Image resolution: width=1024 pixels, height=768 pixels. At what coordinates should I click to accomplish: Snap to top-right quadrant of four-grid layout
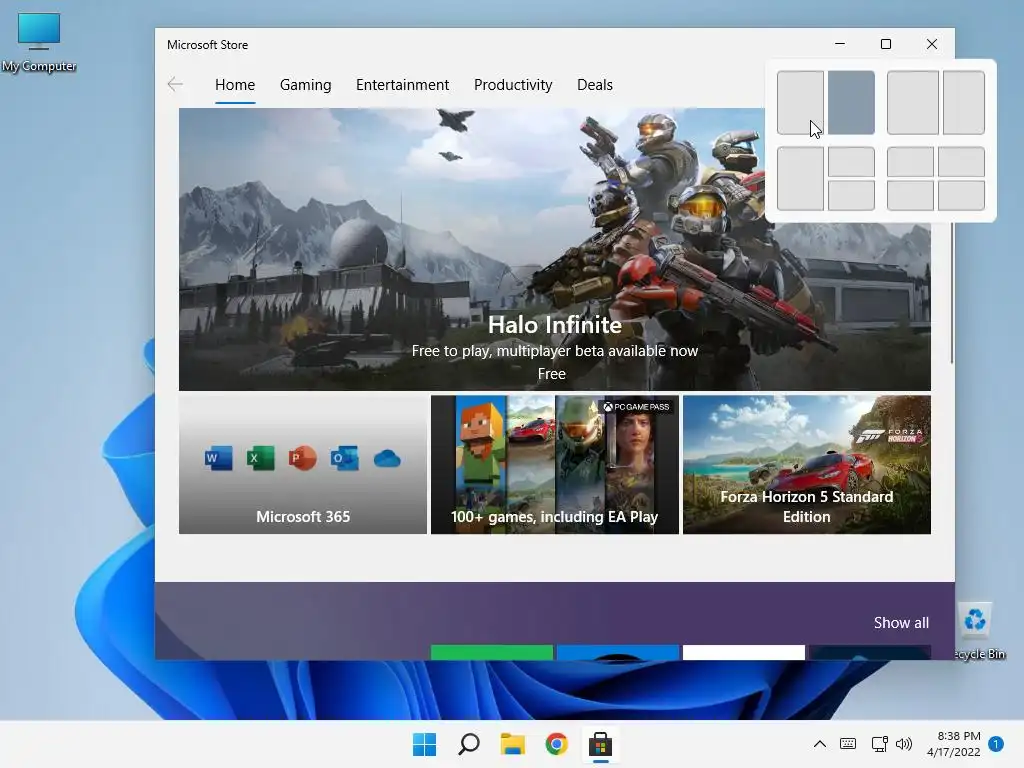(961, 161)
